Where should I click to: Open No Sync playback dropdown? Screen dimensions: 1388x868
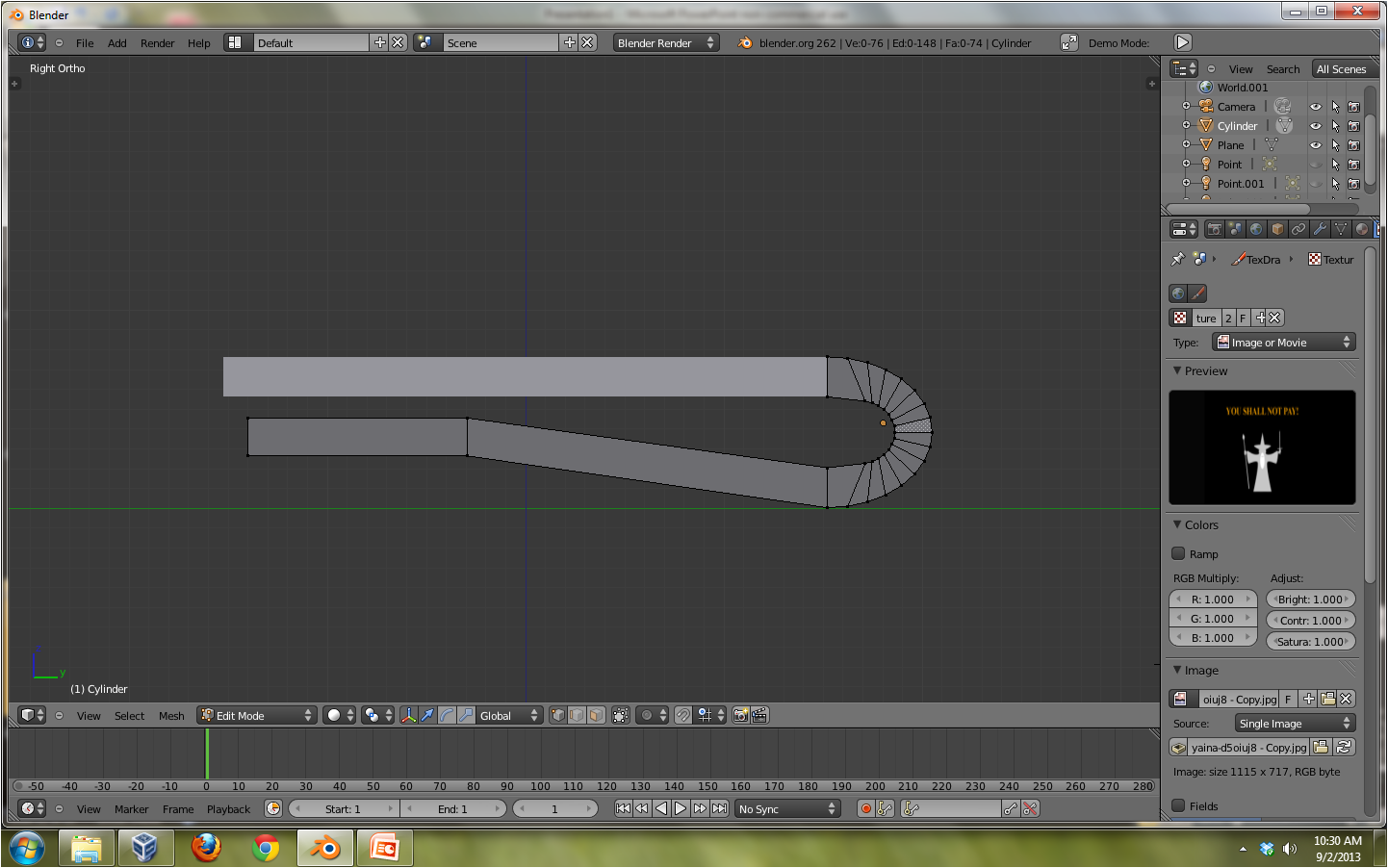click(787, 808)
